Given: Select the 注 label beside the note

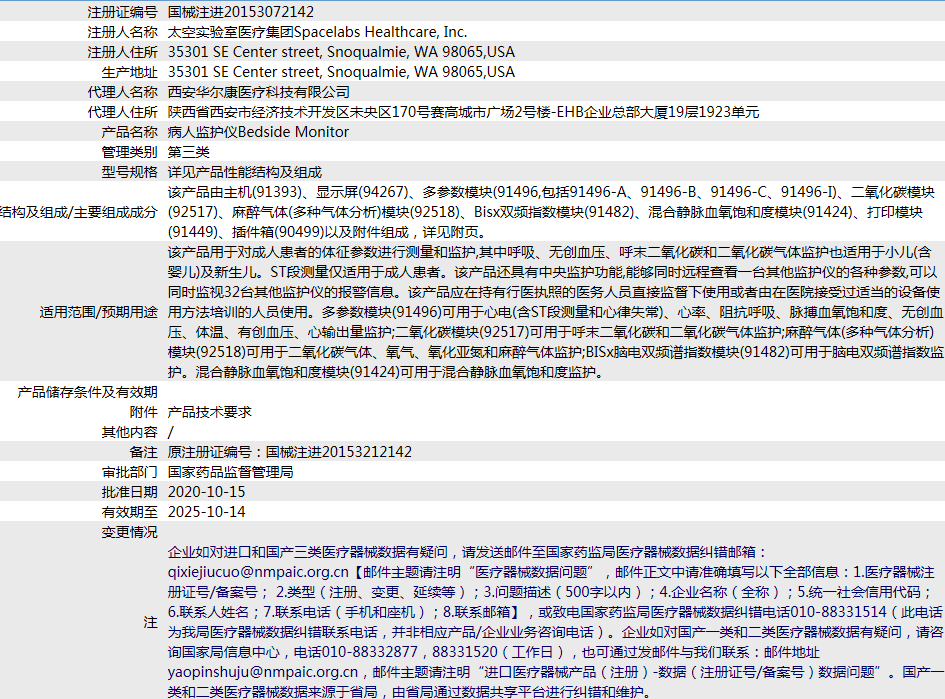Looking at the screenshot, I should (x=151, y=622).
